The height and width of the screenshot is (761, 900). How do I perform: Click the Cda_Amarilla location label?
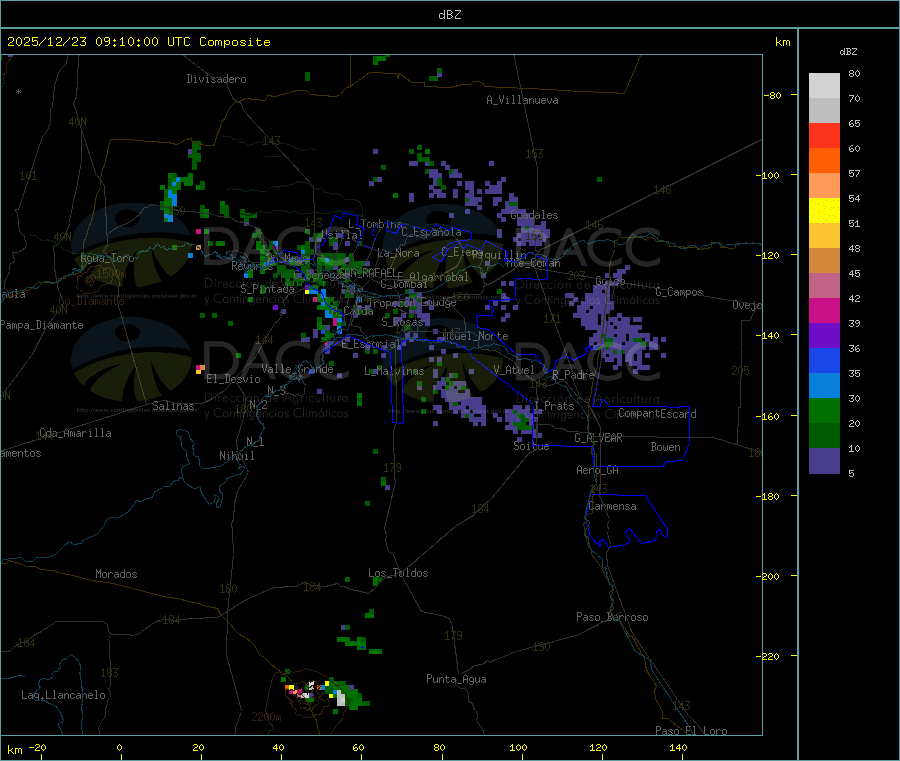[x=75, y=433]
